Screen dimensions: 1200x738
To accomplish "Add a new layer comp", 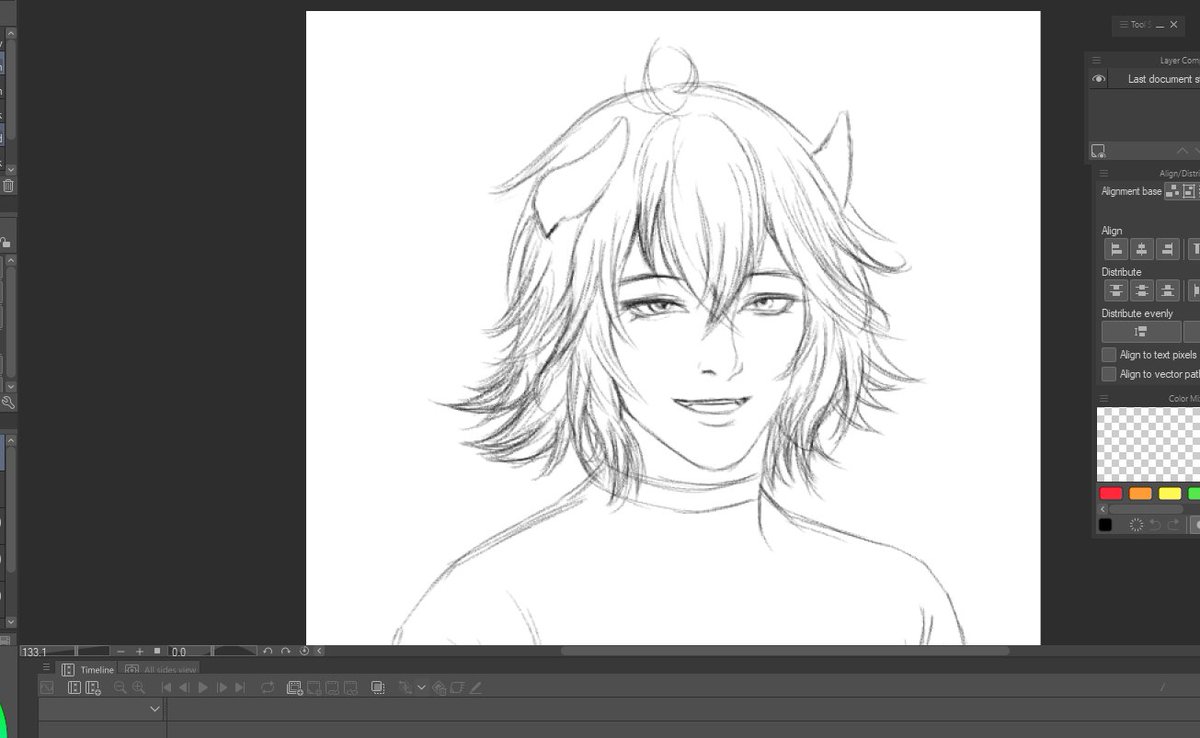I will (1098, 151).
